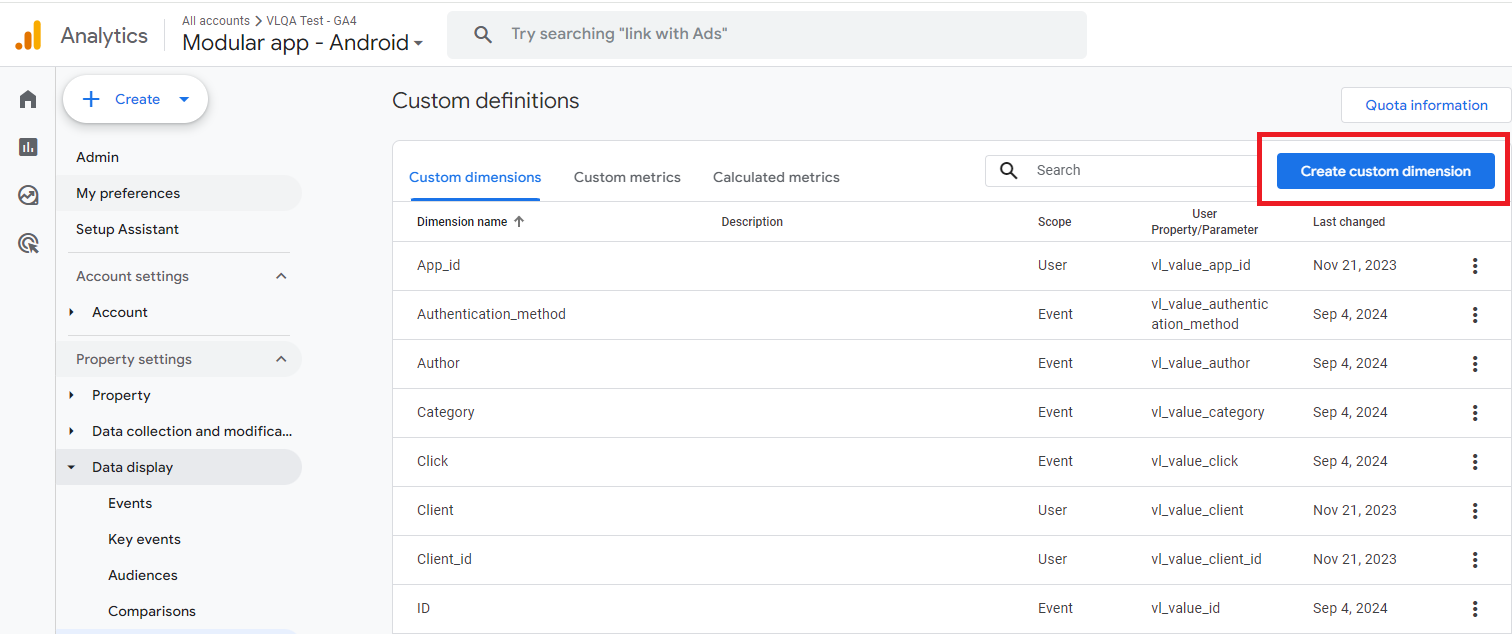1512x634 pixels.
Task: Click the custom dimensions Search field
Action: pos(1123,170)
